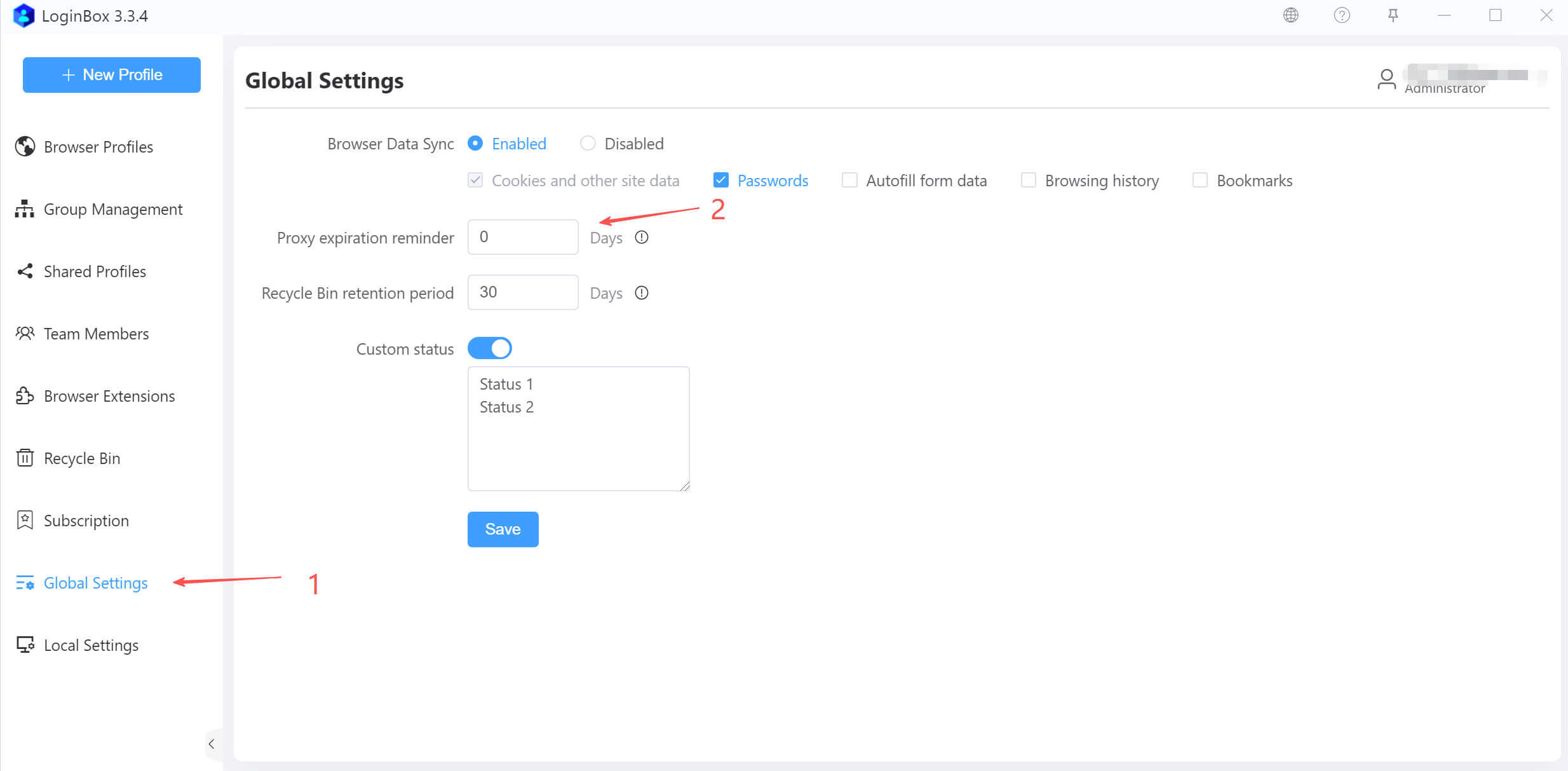Click the LoginBox app logo

(x=24, y=16)
